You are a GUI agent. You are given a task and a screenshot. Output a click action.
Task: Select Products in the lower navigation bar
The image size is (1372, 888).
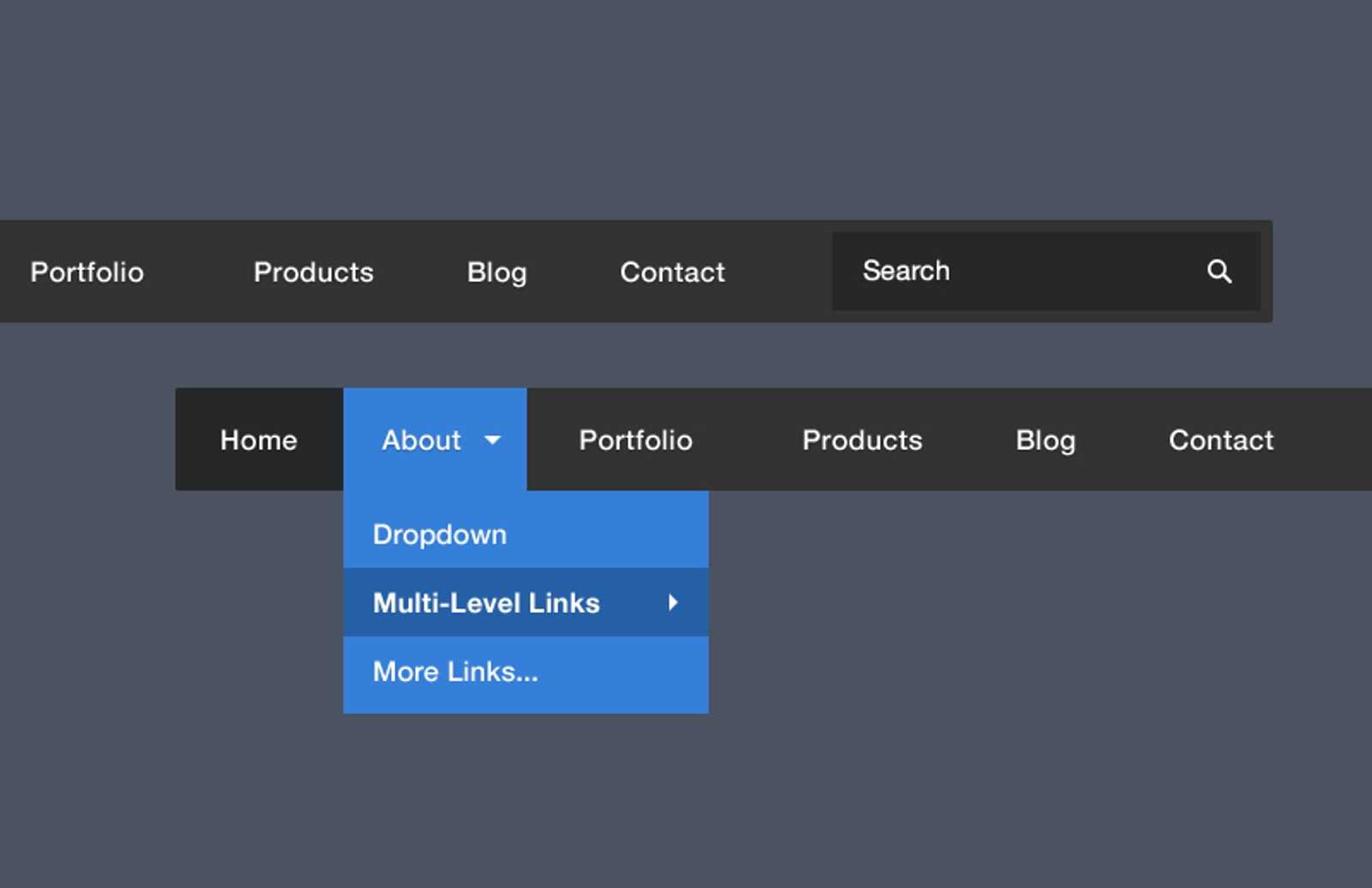(x=862, y=441)
